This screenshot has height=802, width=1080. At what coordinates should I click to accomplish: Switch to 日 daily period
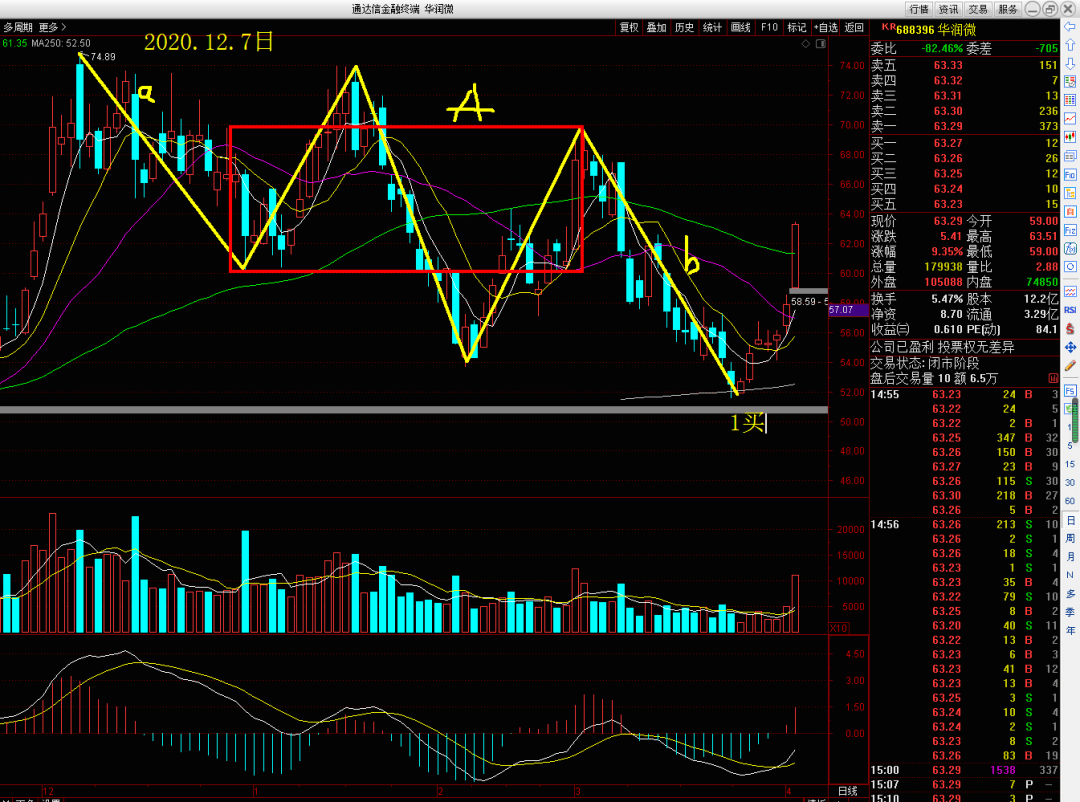[1070, 520]
